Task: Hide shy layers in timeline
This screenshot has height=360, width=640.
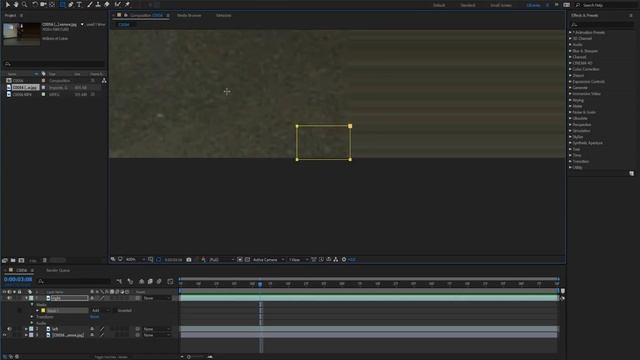Action: 142,281
